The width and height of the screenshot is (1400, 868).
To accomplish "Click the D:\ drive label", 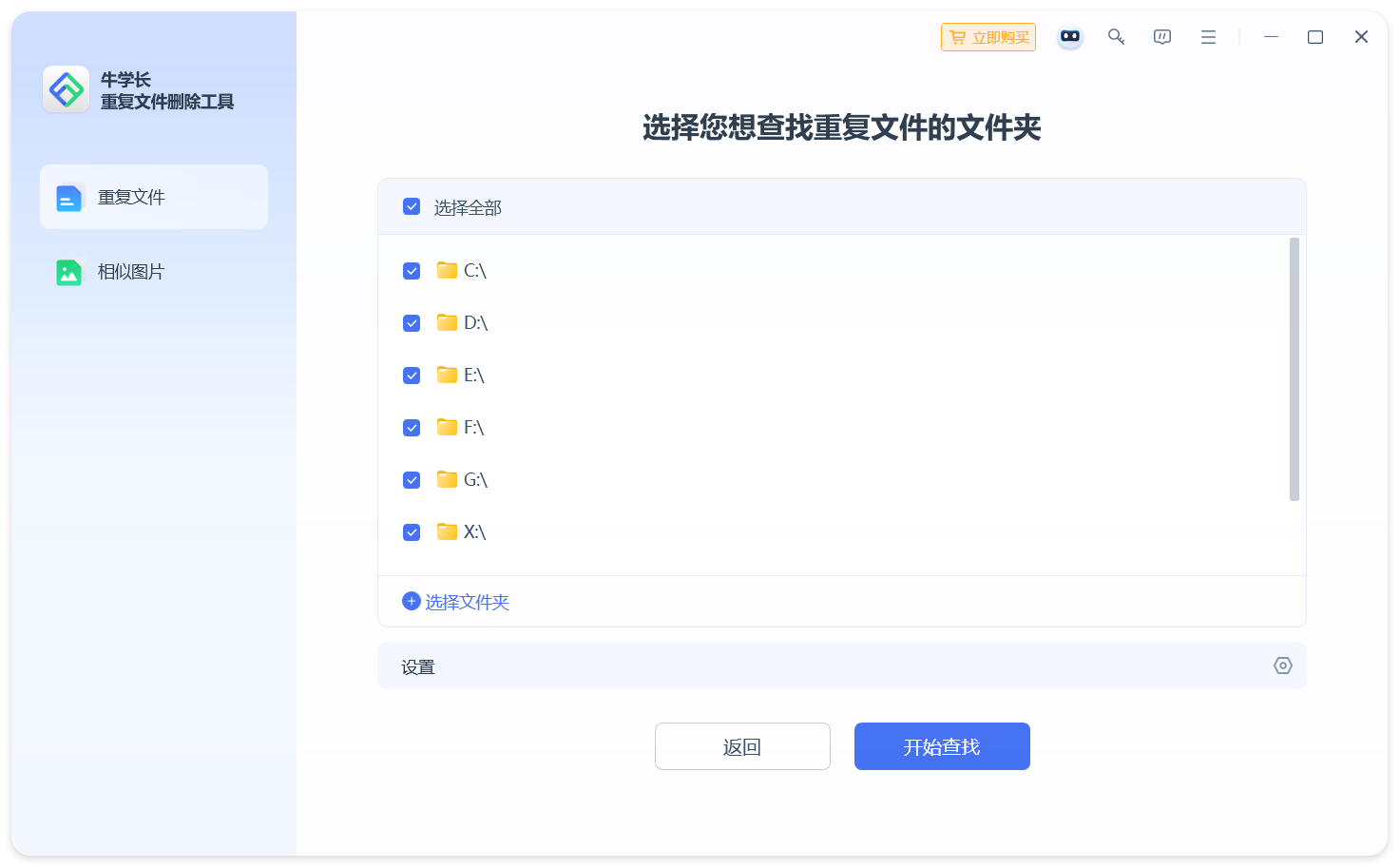I will [476, 323].
